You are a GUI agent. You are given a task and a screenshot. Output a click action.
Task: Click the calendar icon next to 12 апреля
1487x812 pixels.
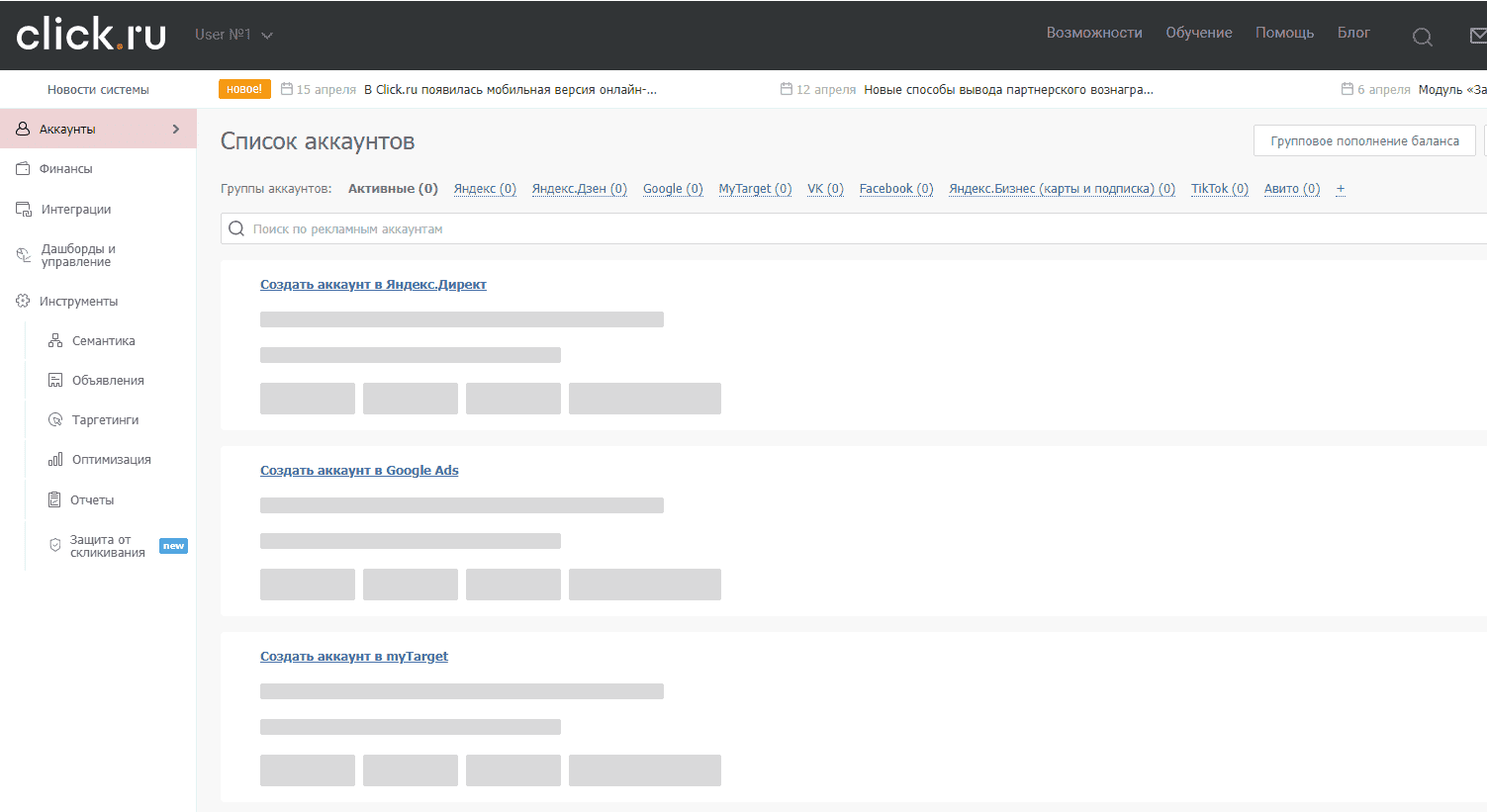click(787, 89)
